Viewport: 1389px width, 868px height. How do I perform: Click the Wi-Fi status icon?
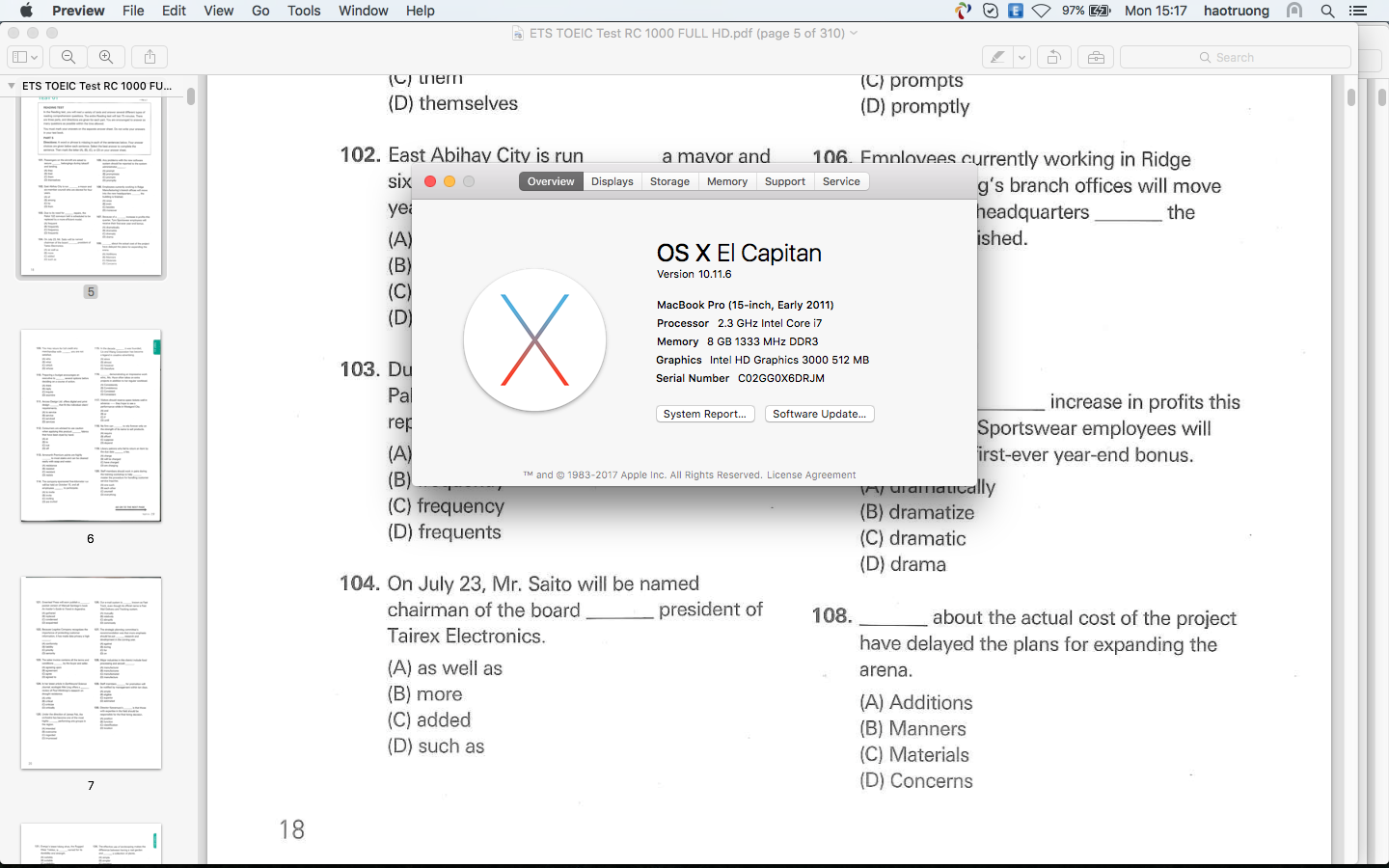click(x=1042, y=11)
